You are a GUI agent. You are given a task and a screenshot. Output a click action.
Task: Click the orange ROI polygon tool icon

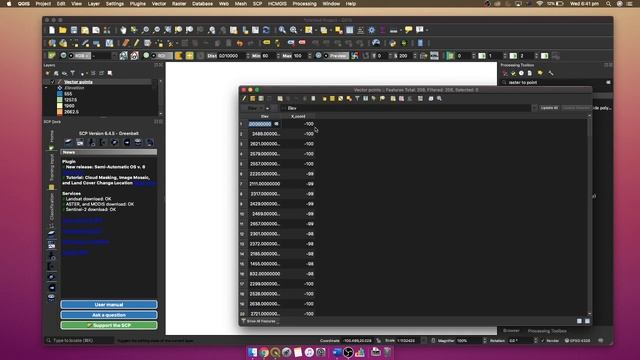179,56
